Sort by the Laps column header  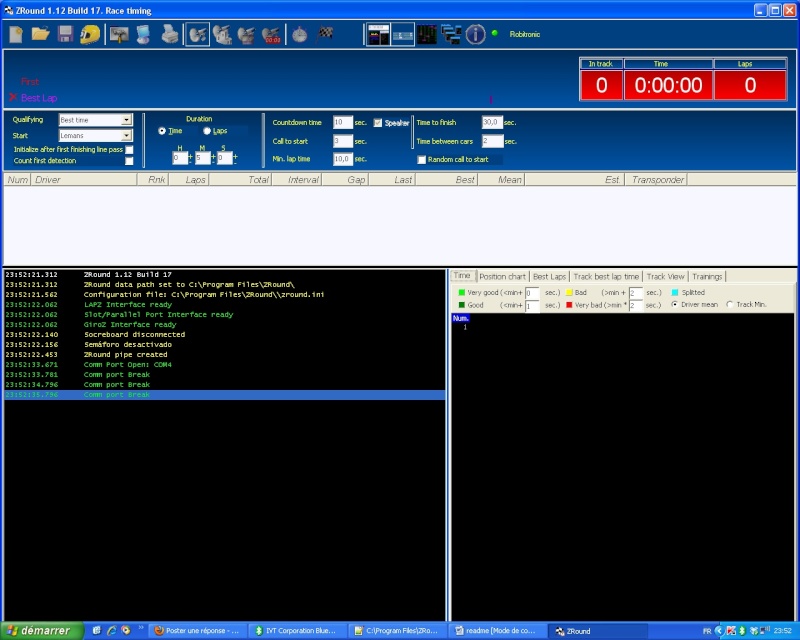pos(189,180)
